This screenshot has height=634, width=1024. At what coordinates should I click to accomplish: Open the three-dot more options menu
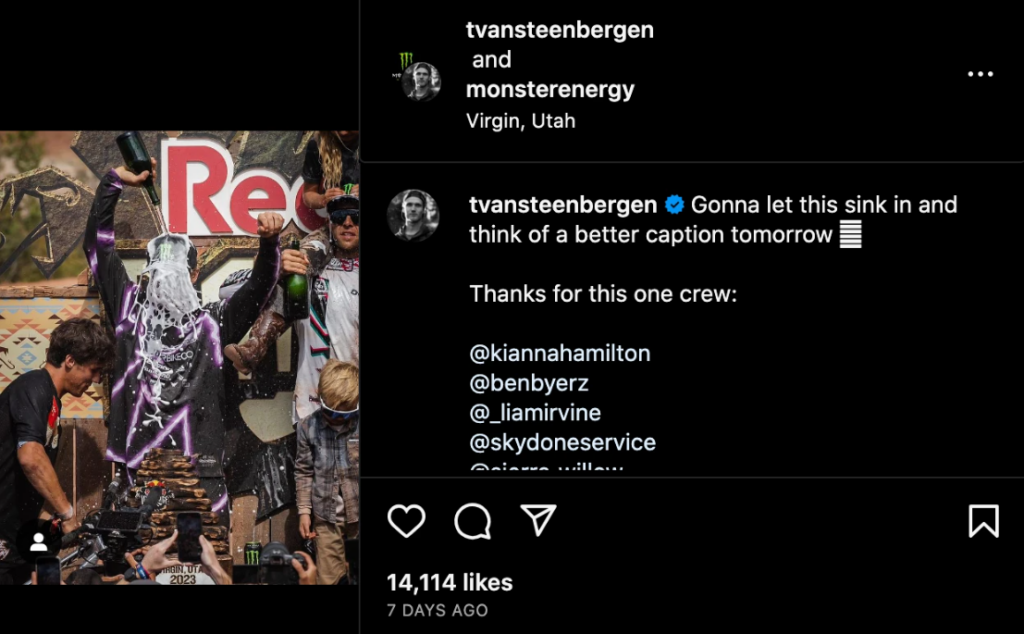point(980,74)
